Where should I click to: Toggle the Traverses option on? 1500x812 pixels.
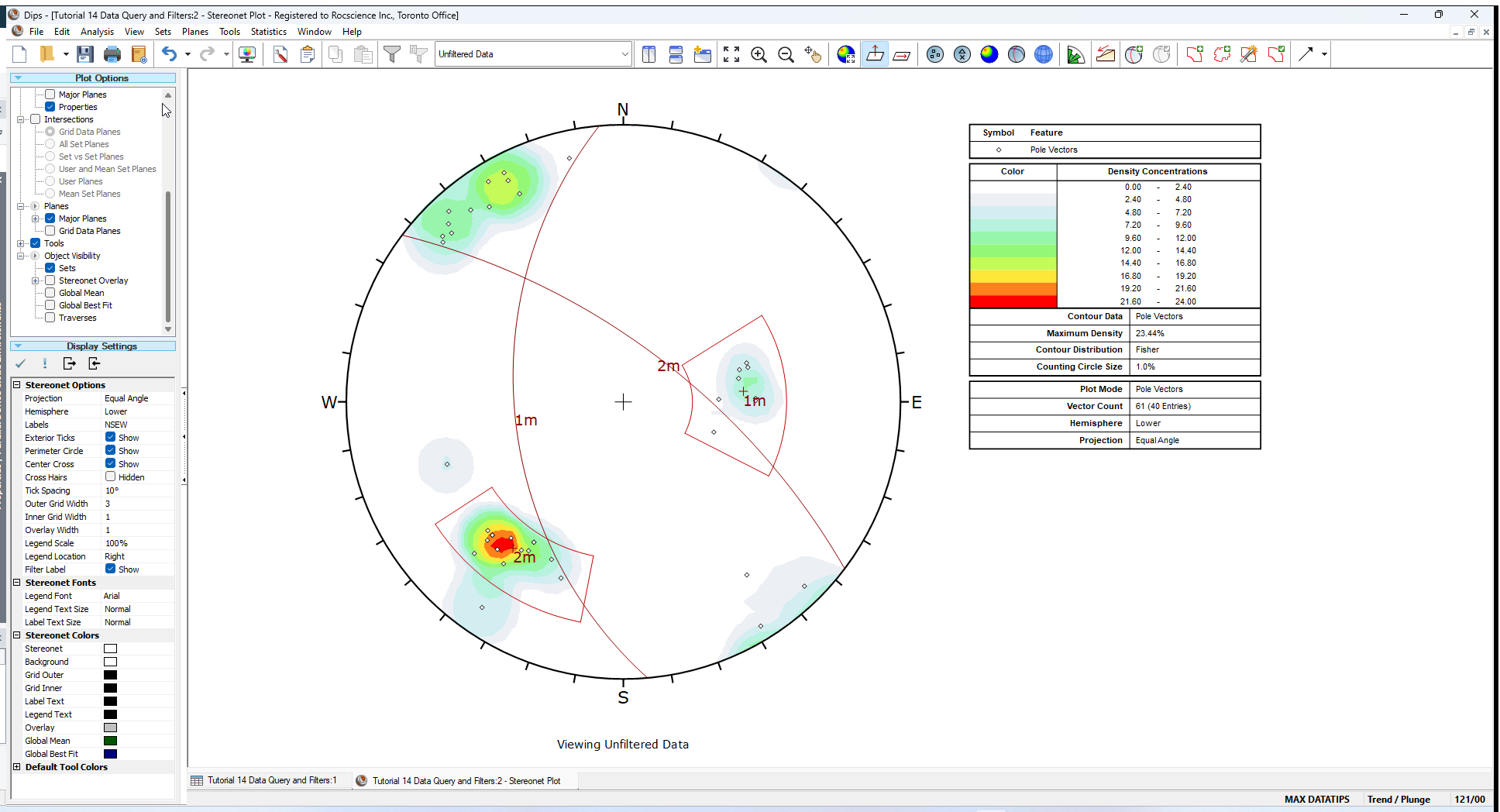coord(49,318)
